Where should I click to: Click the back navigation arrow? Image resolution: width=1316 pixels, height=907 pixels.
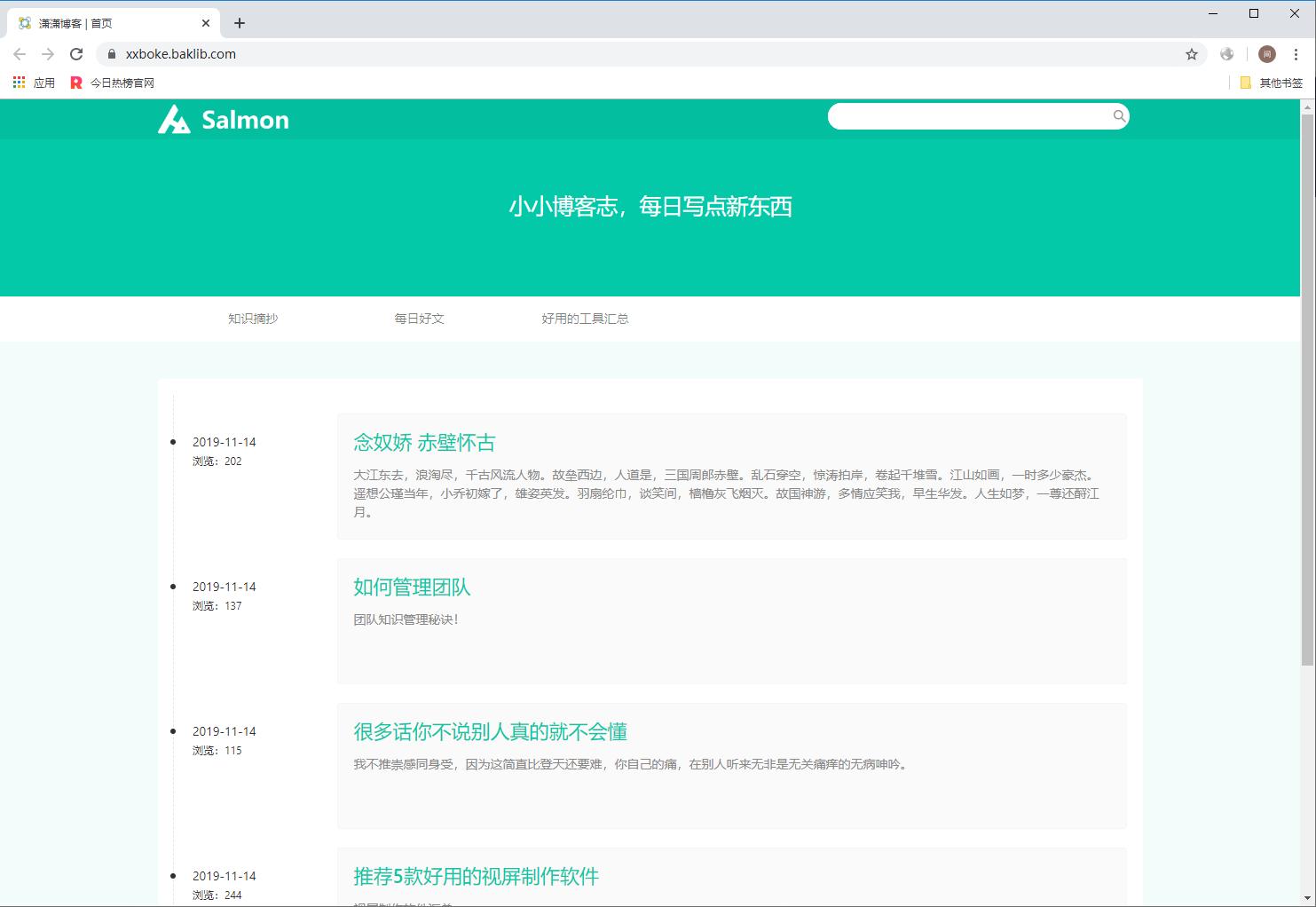(x=20, y=53)
